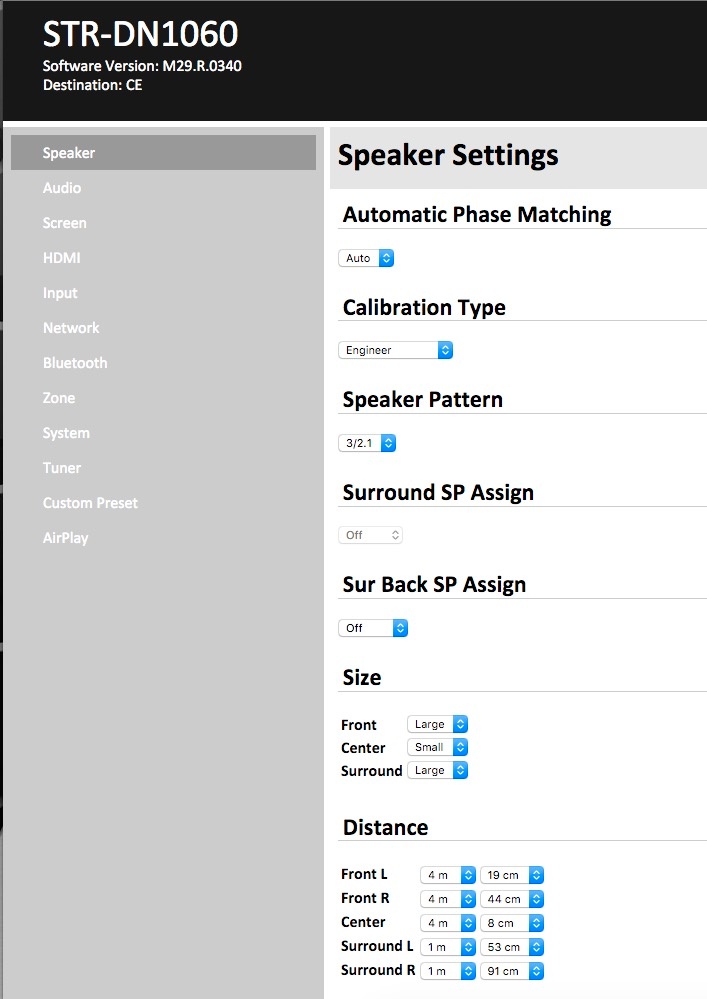Viewport: 707px width, 999px height.
Task: Select Audio in the sidebar menu
Action: (x=62, y=188)
